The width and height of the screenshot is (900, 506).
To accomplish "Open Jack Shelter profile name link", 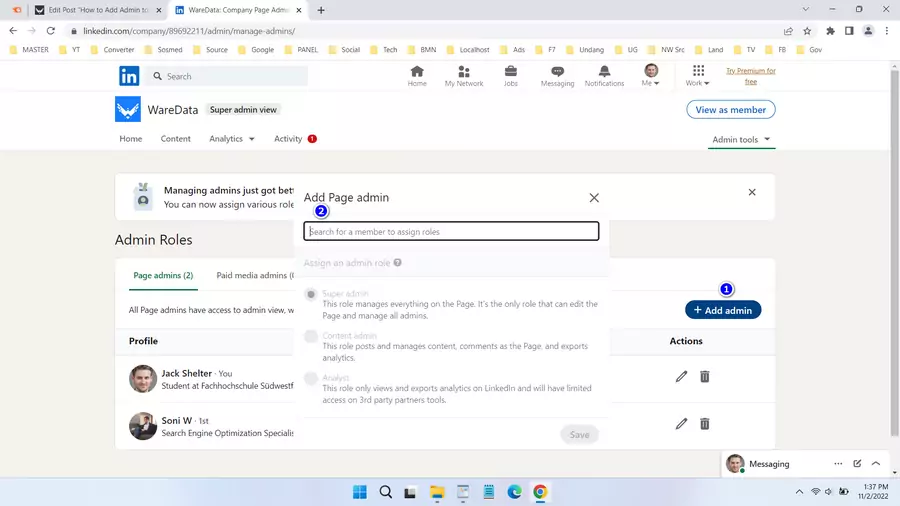I will (x=187, y=373).
